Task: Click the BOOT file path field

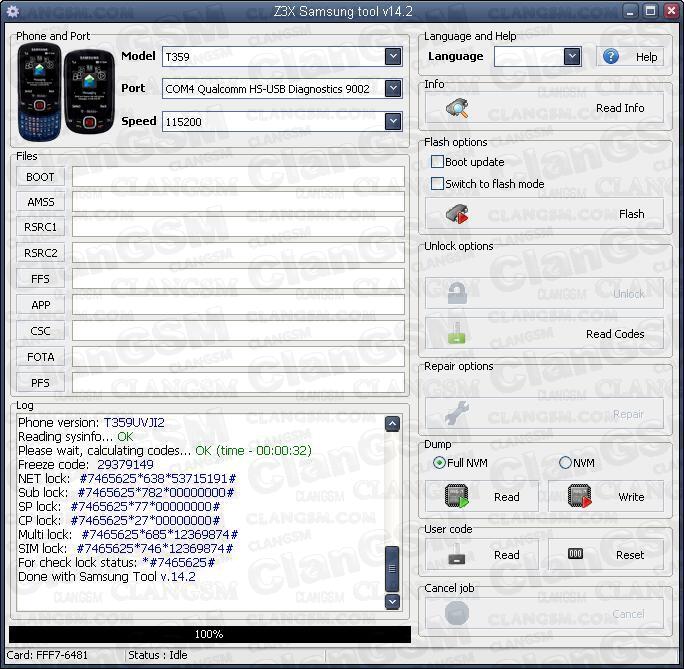Action: [238, 177]
